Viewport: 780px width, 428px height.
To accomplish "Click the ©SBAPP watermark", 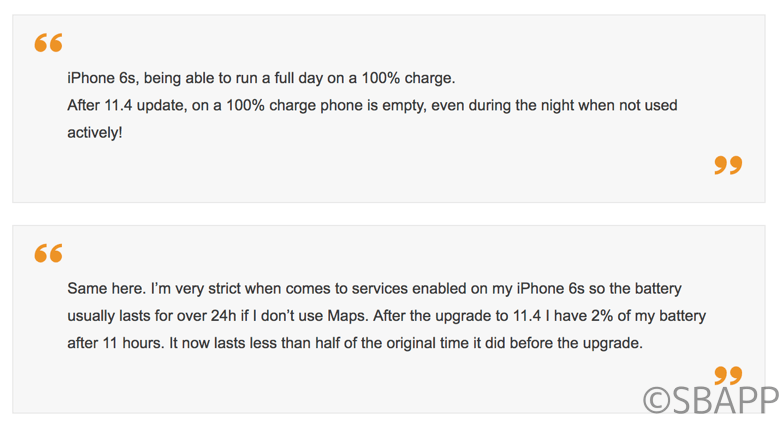I will pyautogui.click(x=711, y=399).
